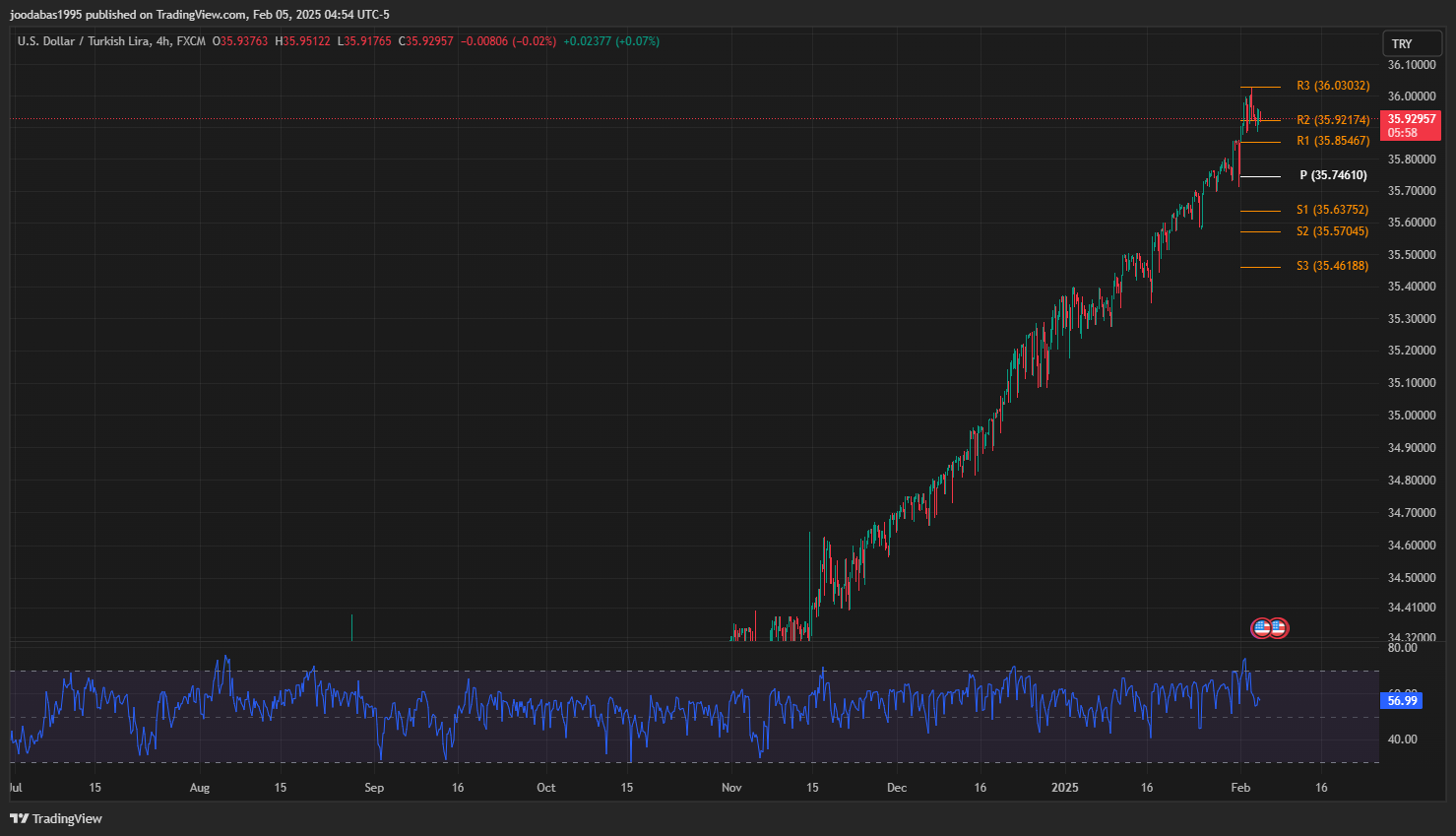Screen dimensions: 1456x836
Task: Click the 35.80000 price axis label
Action: [x=1412, y=160]
